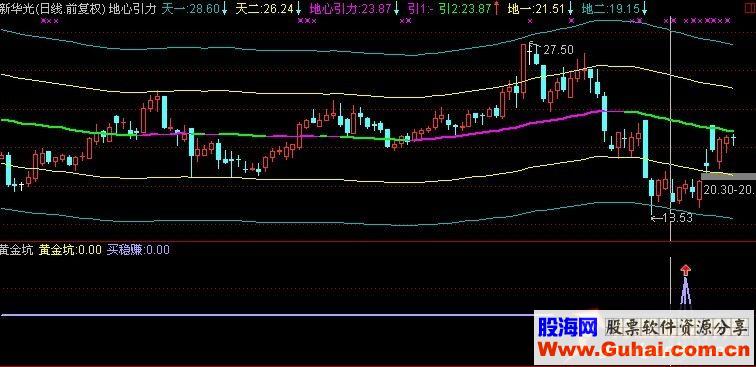Click the red up arrow after 引2:23.87
Screen dimensions: 756x367
point(496,8)
